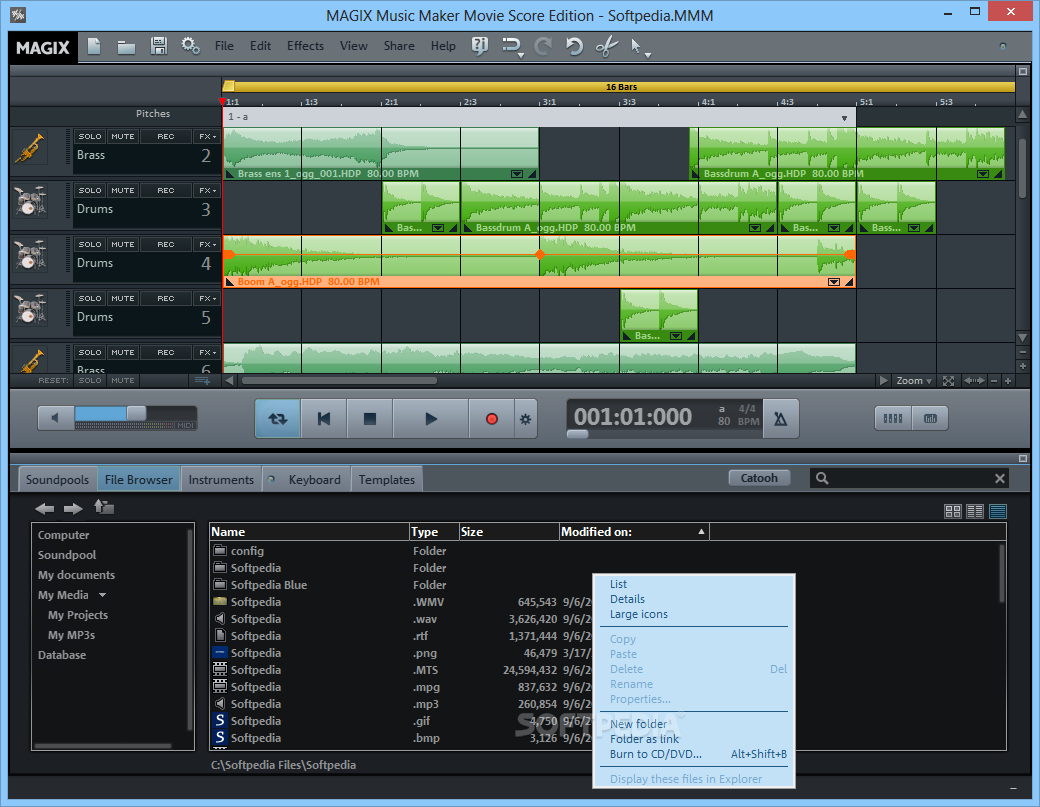
Task: Switch to the Soundpools tab
Action: click(57, 479)
